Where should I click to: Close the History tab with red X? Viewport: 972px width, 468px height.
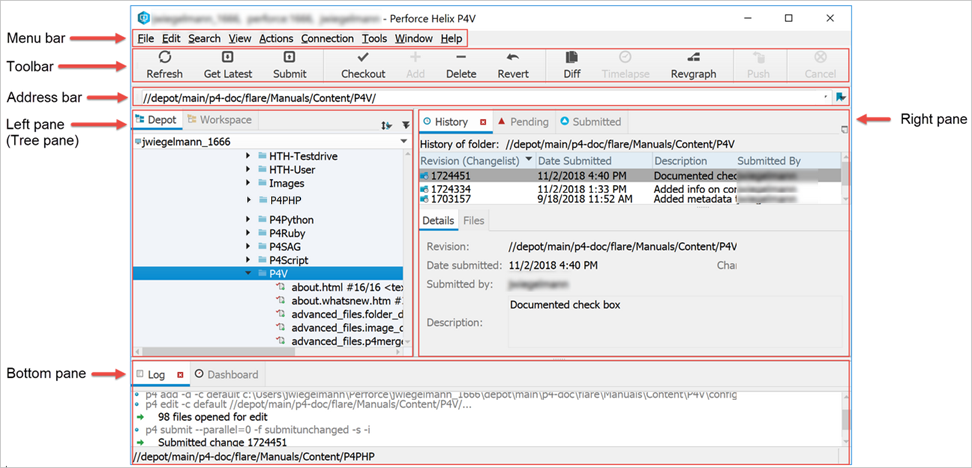coord(484,122)
